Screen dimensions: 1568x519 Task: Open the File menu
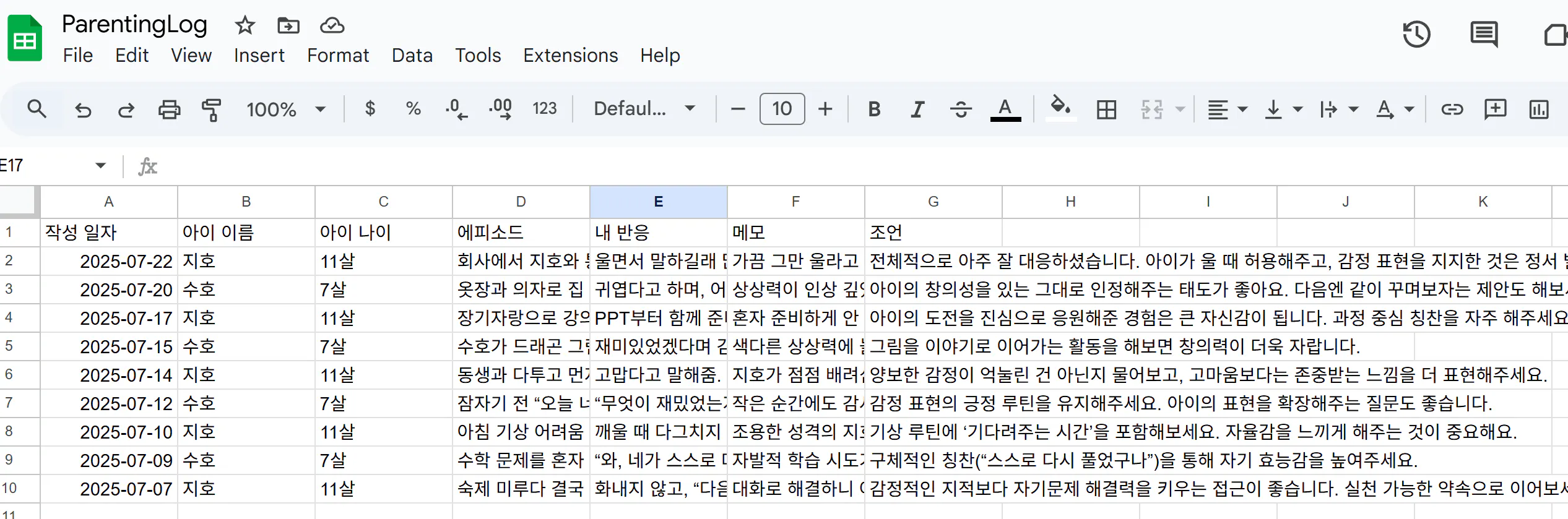[x=78, y=55]
